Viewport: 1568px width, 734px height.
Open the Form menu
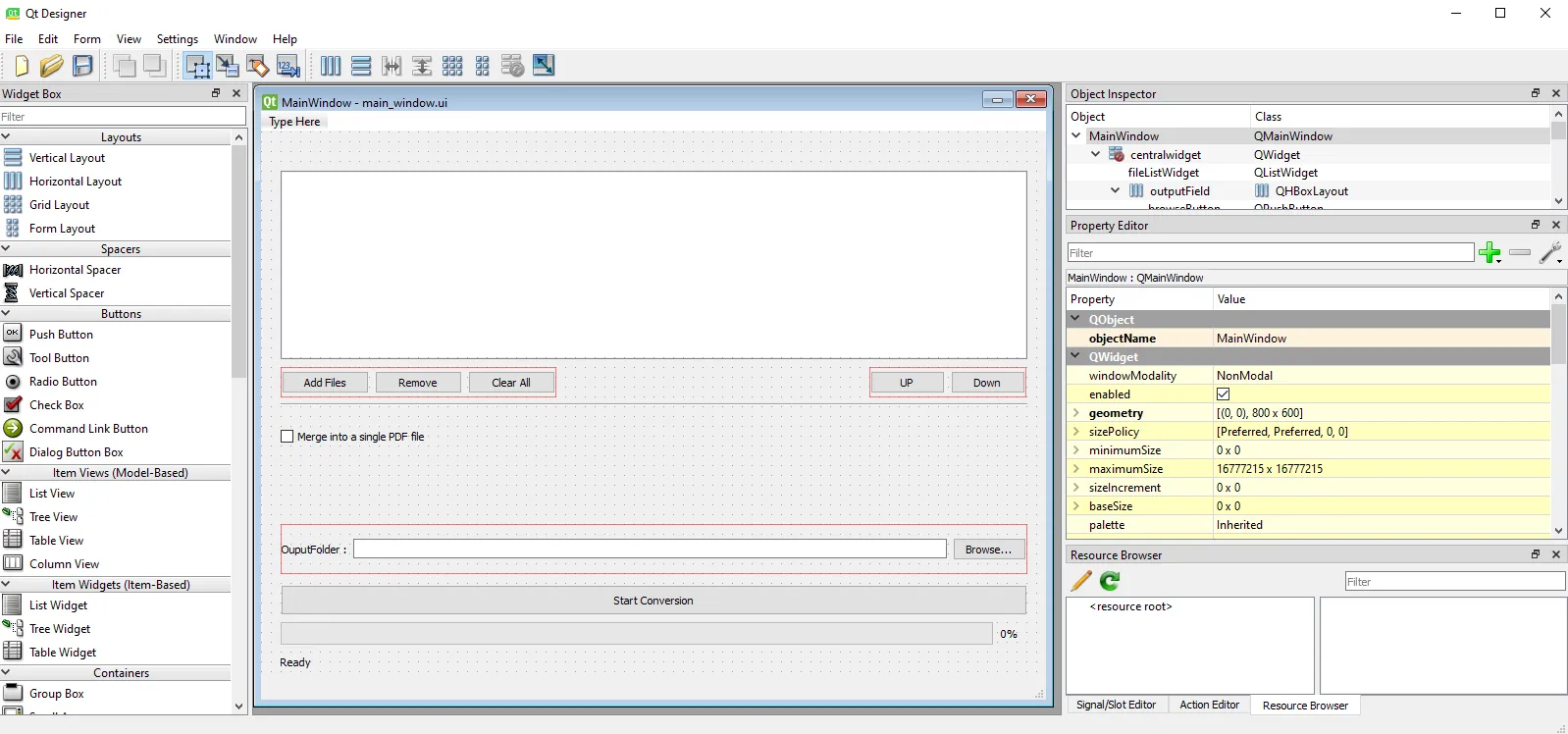click(x=86, y=39)
